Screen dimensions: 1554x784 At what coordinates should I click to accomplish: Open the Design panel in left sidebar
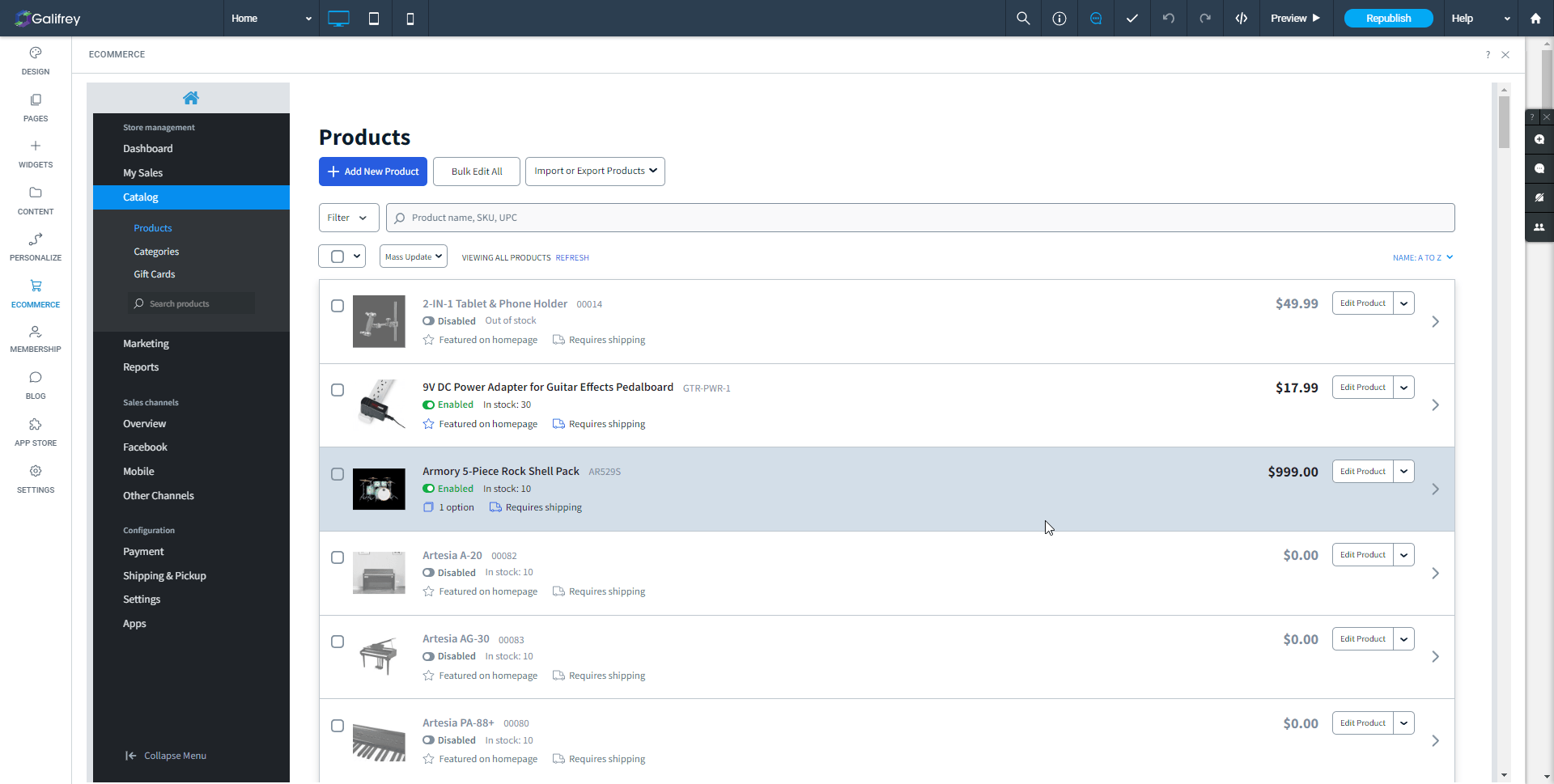pyautogui.click(x=36, y=61)
